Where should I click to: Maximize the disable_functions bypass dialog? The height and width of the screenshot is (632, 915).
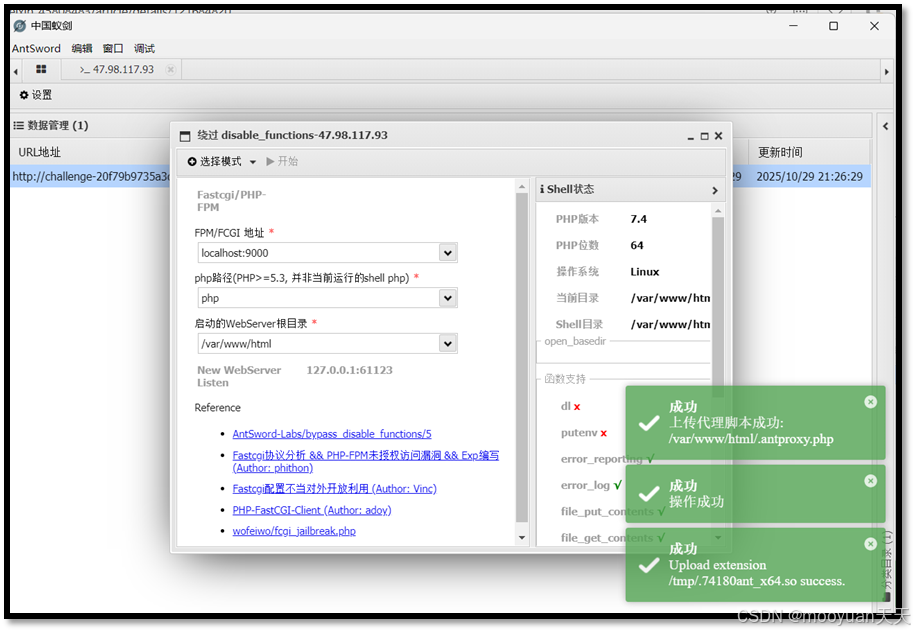tap(704, 136)
